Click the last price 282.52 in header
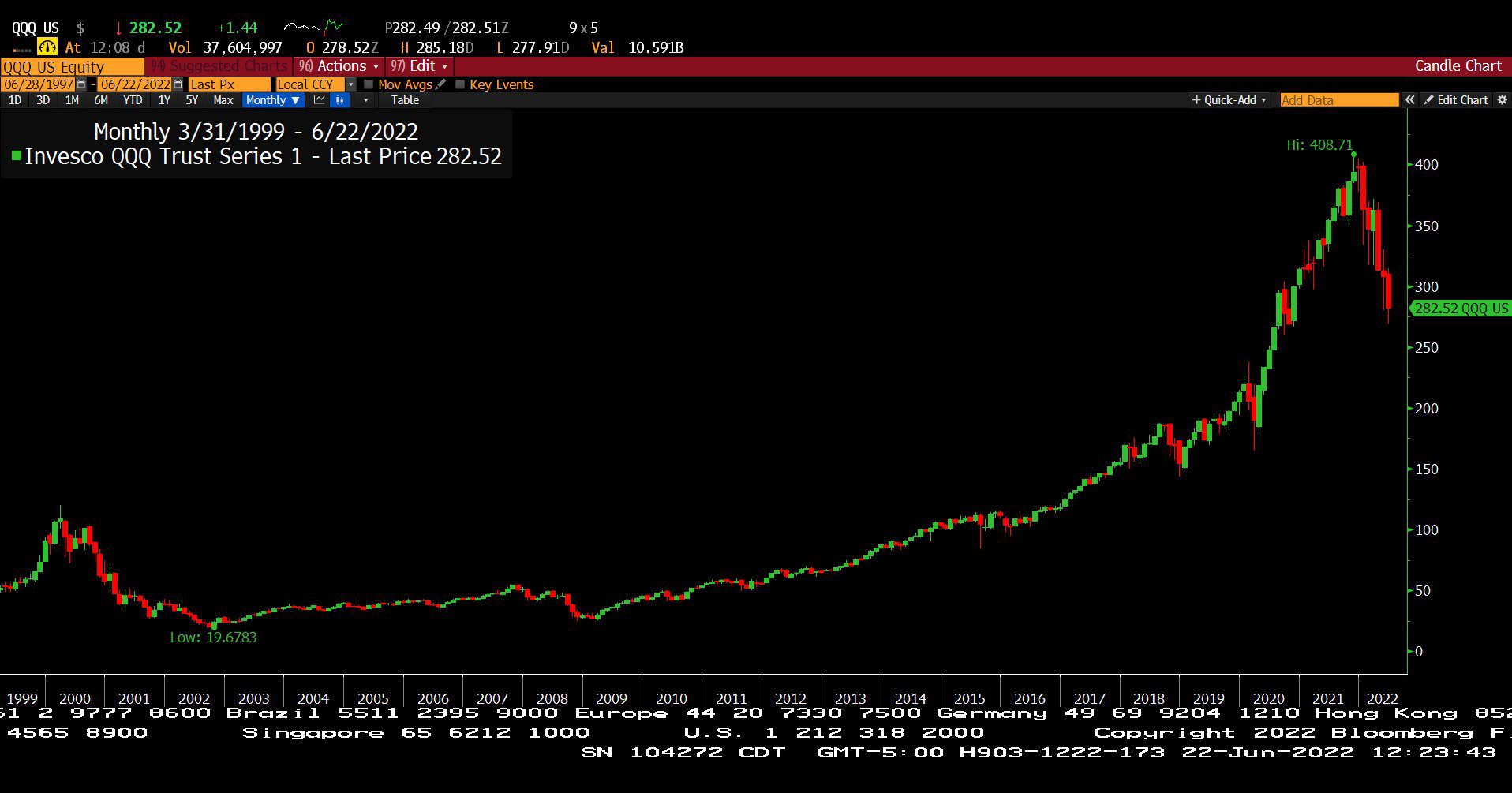Image resolution: width=1512 pixels, height=793 pixels. (x=155, y=28)
